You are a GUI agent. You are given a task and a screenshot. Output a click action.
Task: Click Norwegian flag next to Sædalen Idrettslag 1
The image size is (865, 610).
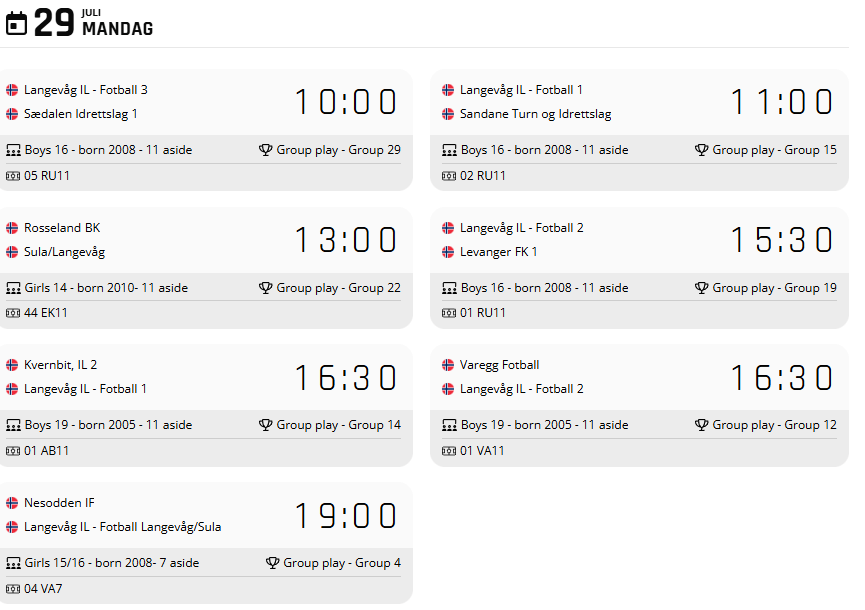[x=12, y=114]
